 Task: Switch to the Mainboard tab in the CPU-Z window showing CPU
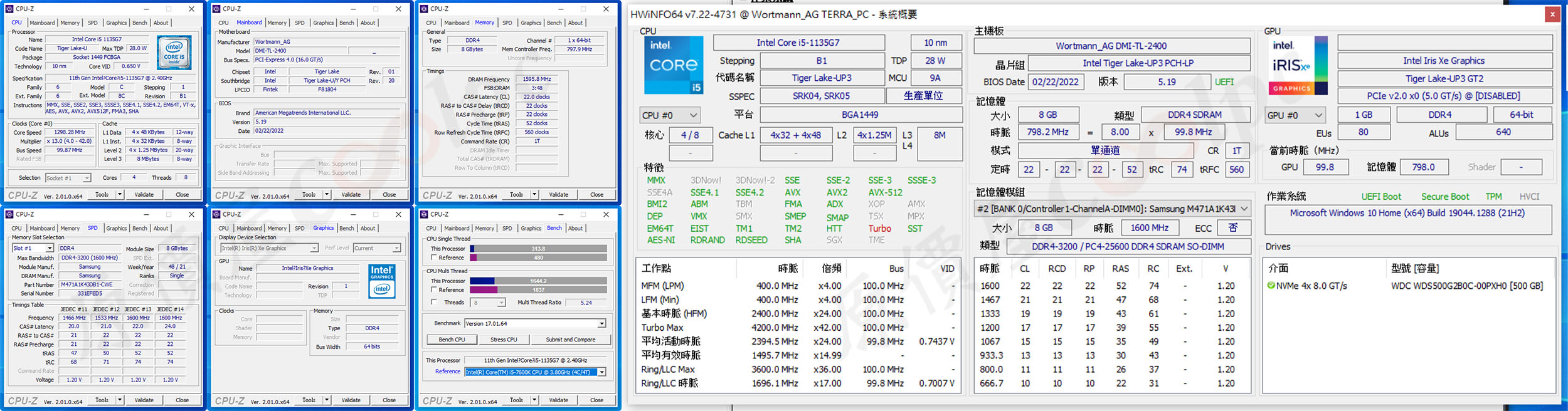(x=42, y=23)
